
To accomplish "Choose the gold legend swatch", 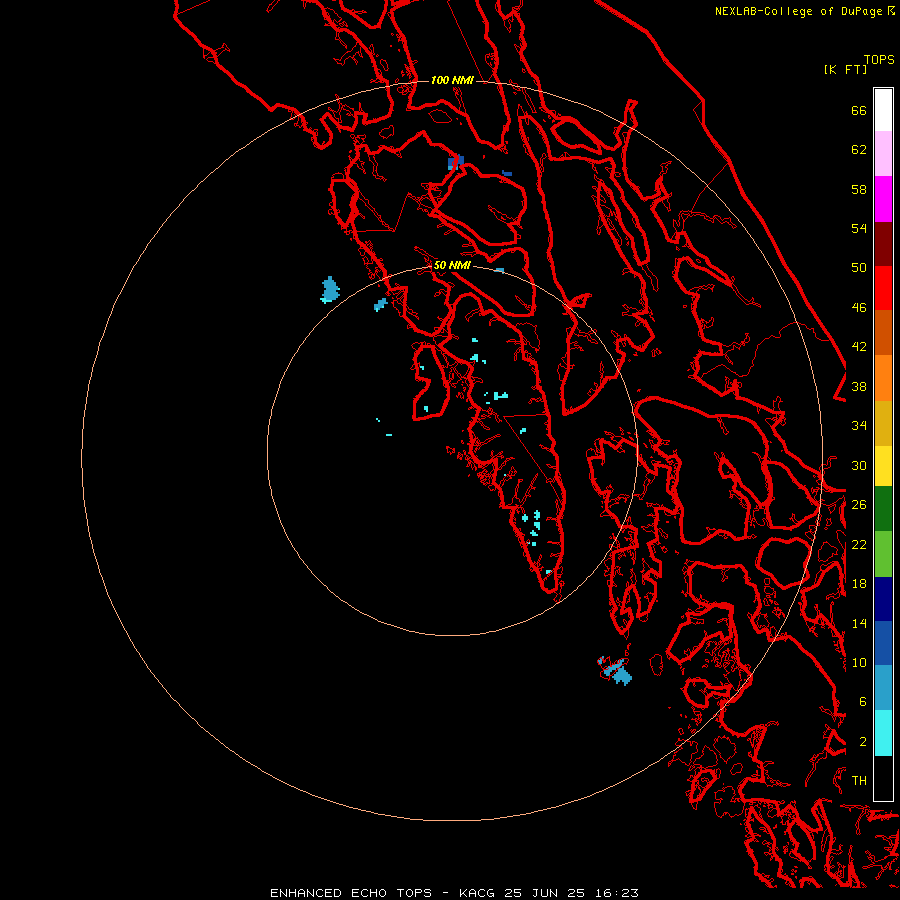I will pyautogui.click(x=883, y=422).
